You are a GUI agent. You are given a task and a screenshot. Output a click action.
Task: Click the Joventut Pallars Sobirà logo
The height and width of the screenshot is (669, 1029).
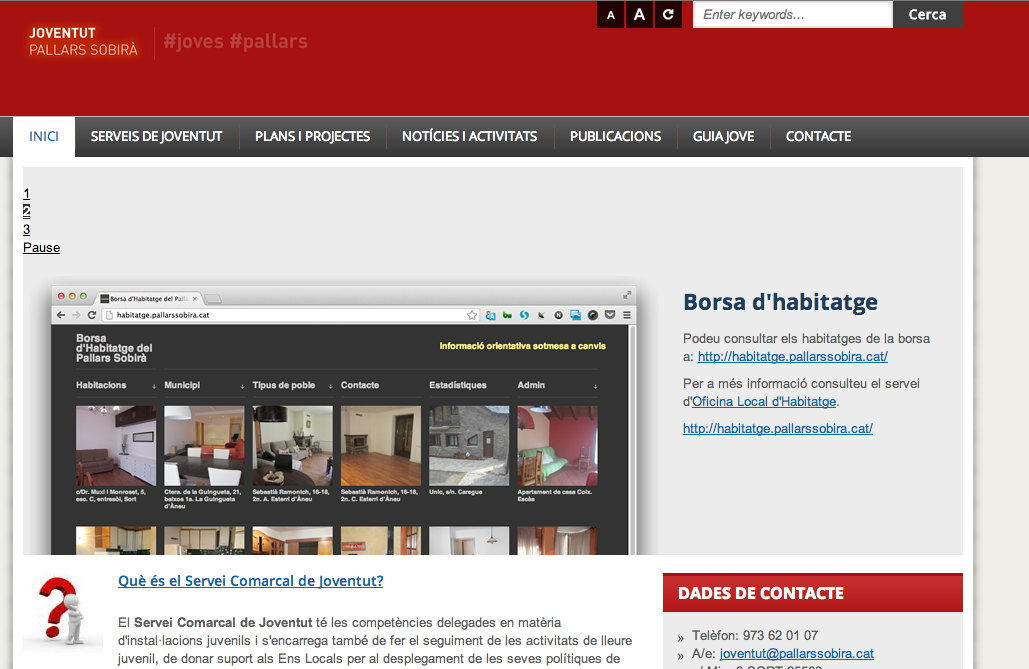click(x=83, y=41)
